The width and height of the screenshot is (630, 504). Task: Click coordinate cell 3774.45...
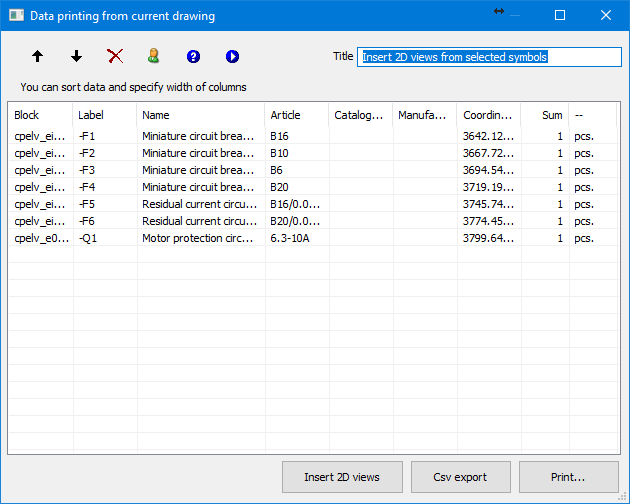[x=489, y=221]
